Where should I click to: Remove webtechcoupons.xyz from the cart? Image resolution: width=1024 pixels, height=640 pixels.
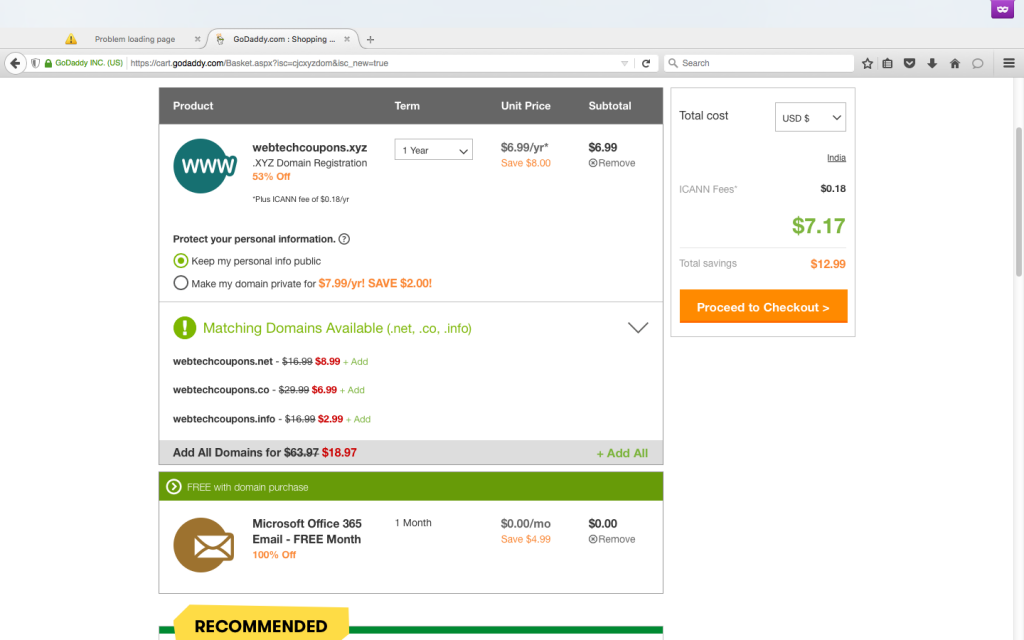click(612, 163)
